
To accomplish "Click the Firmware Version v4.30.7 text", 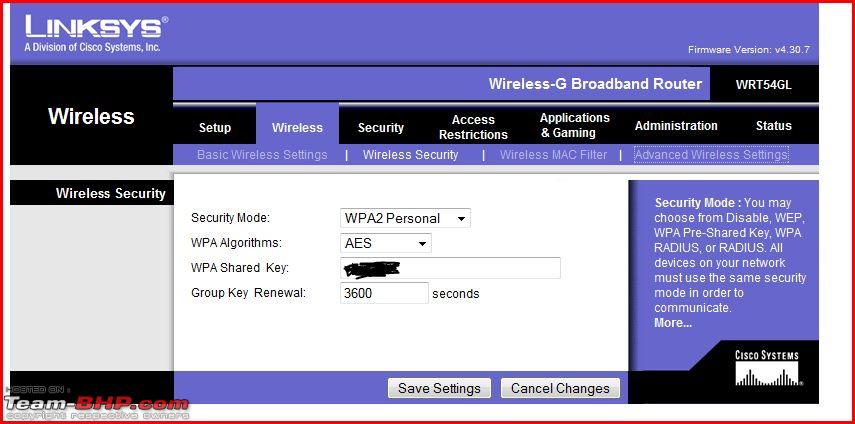I will point(749,50).
